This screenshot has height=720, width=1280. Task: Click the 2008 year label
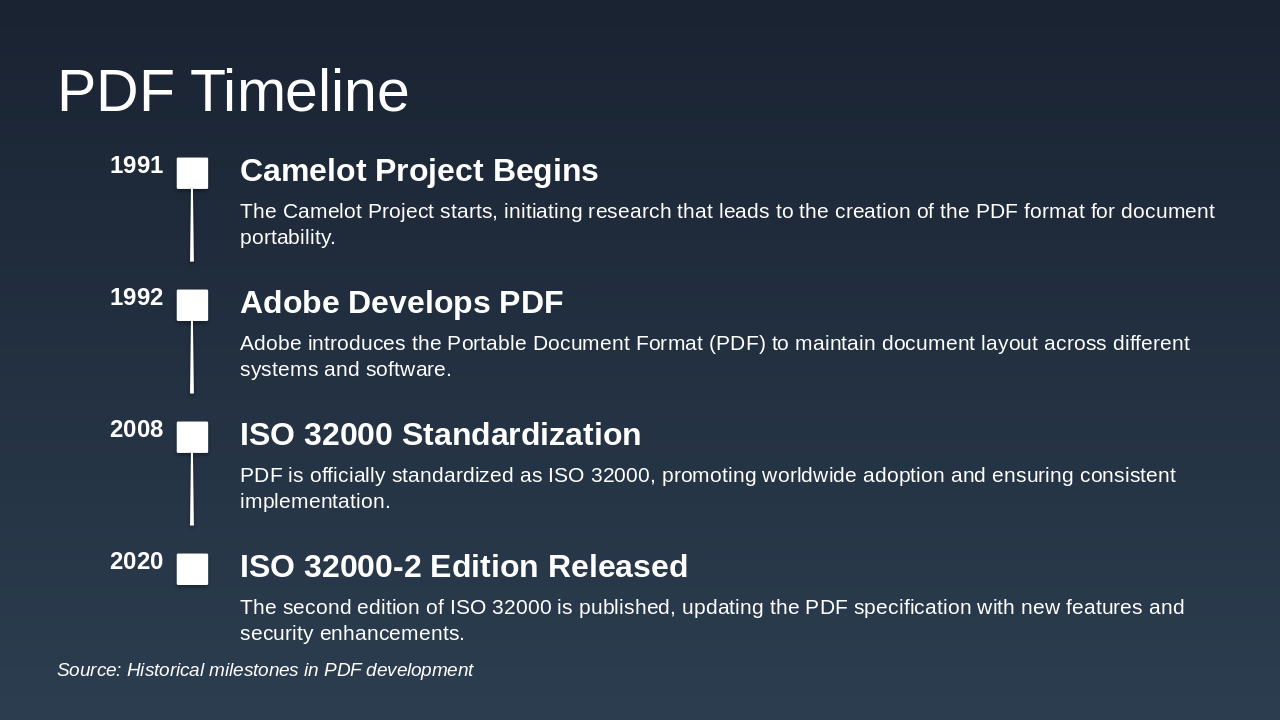coord(136,430)
